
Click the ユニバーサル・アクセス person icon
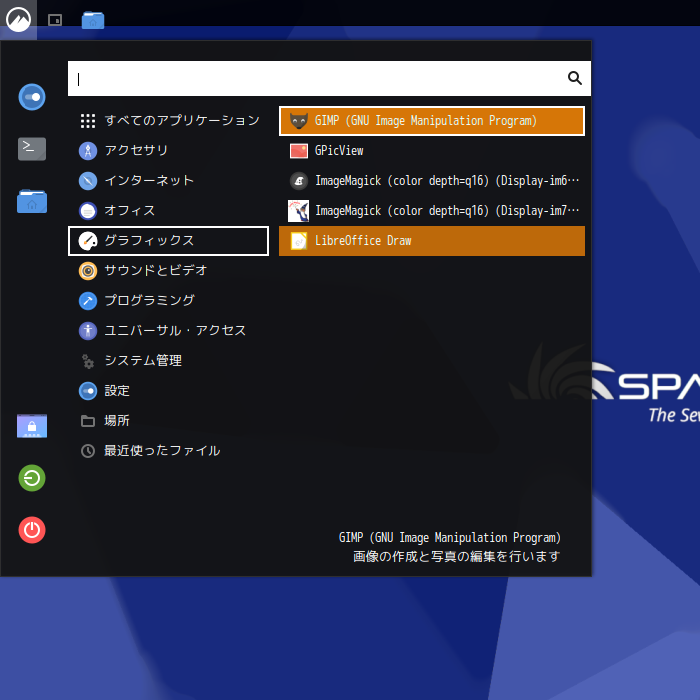[x=88, y=331]
